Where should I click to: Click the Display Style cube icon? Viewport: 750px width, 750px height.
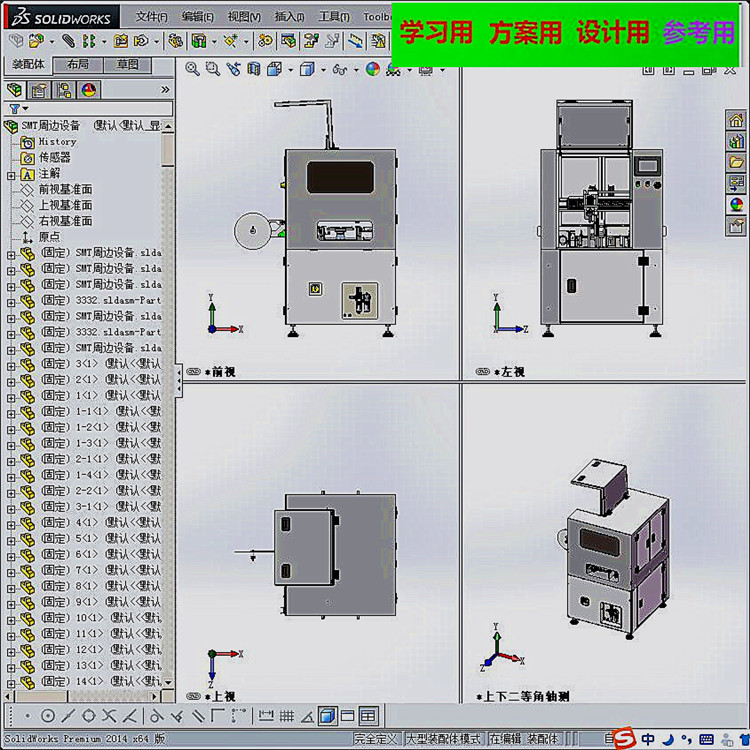pos(307,70)
